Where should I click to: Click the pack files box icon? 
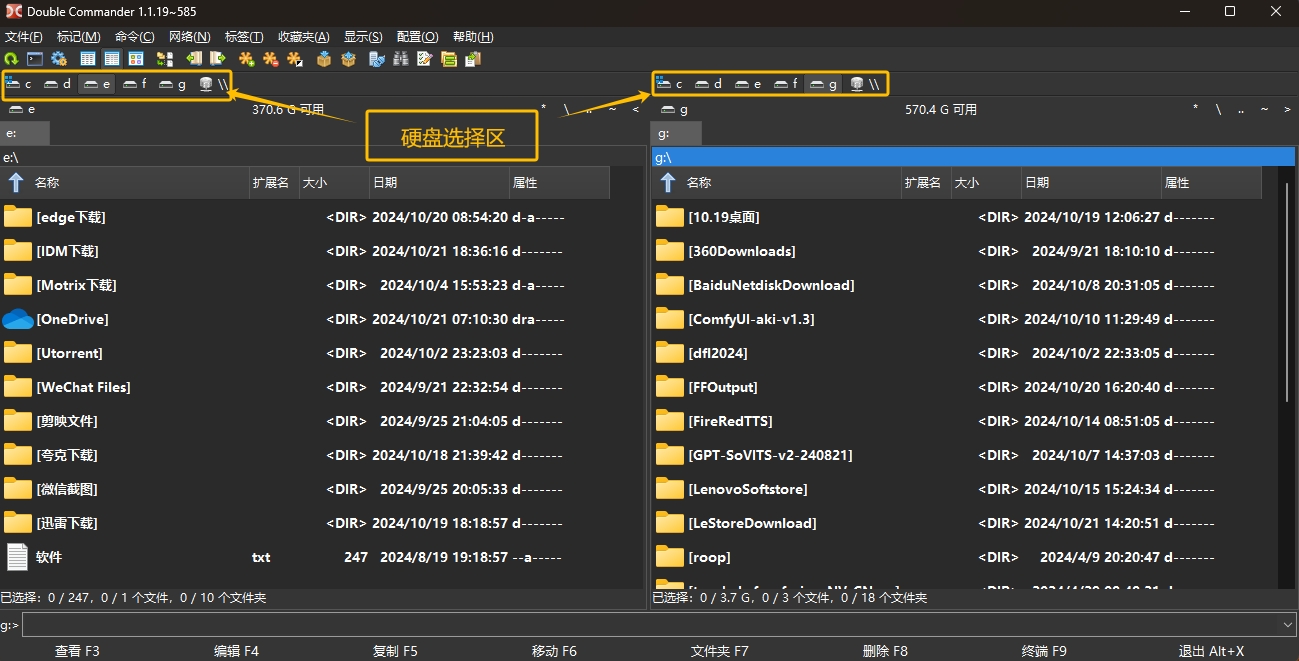324,59
